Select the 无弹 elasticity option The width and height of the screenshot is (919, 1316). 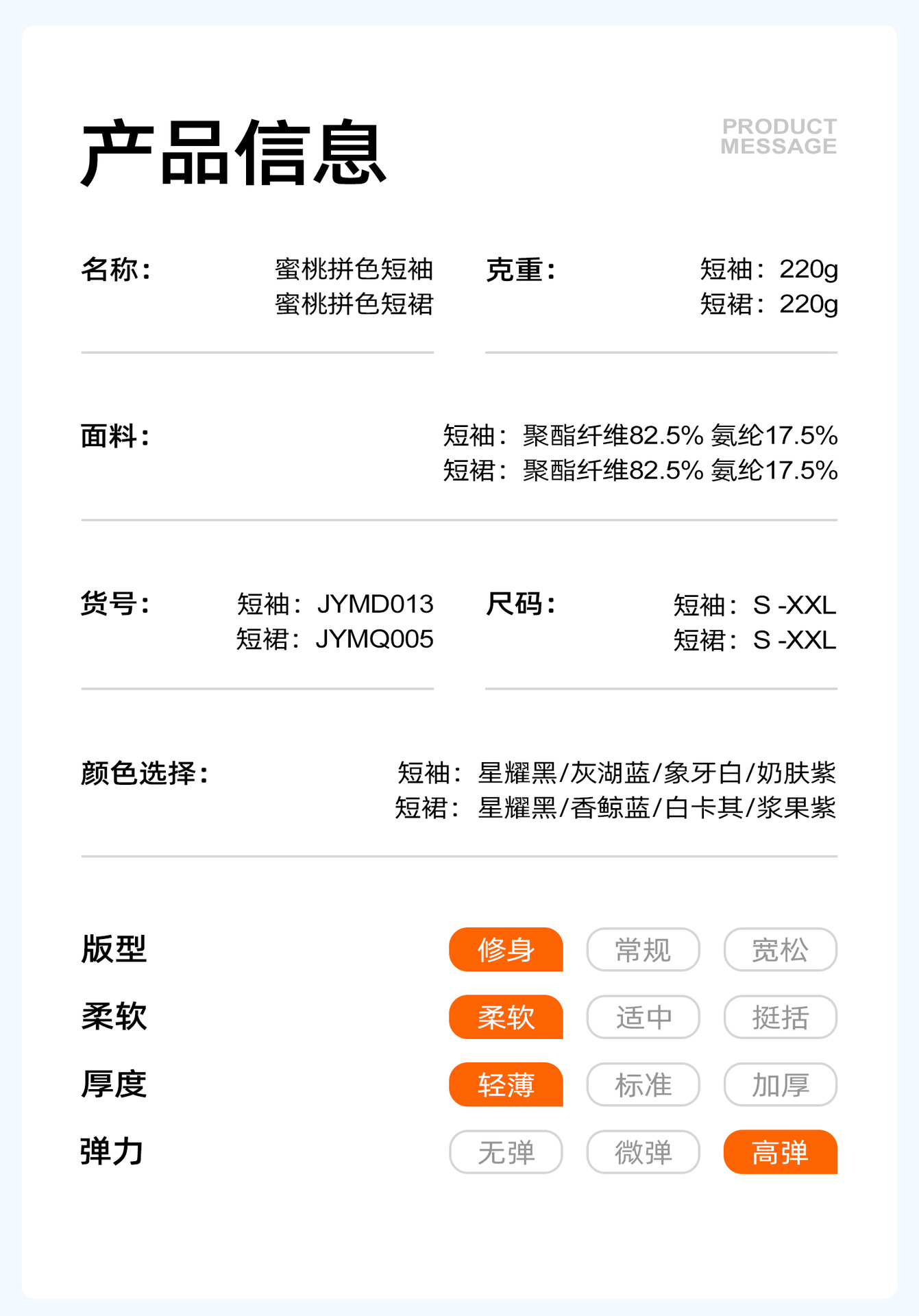pyautogui.click(x=506, y=1151)
